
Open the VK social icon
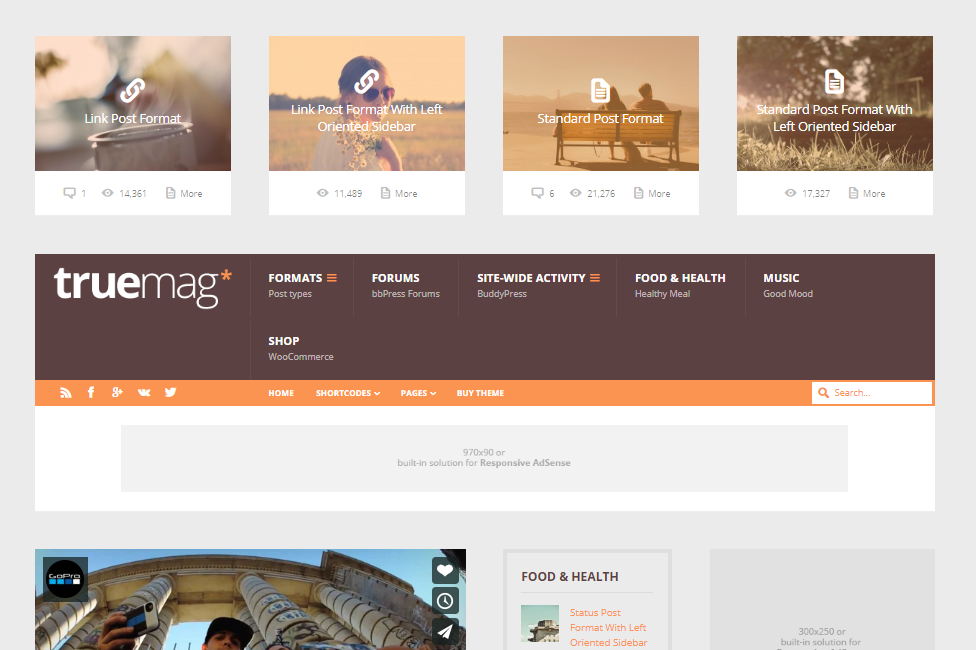pyautogui.click(x=144, y=392)
